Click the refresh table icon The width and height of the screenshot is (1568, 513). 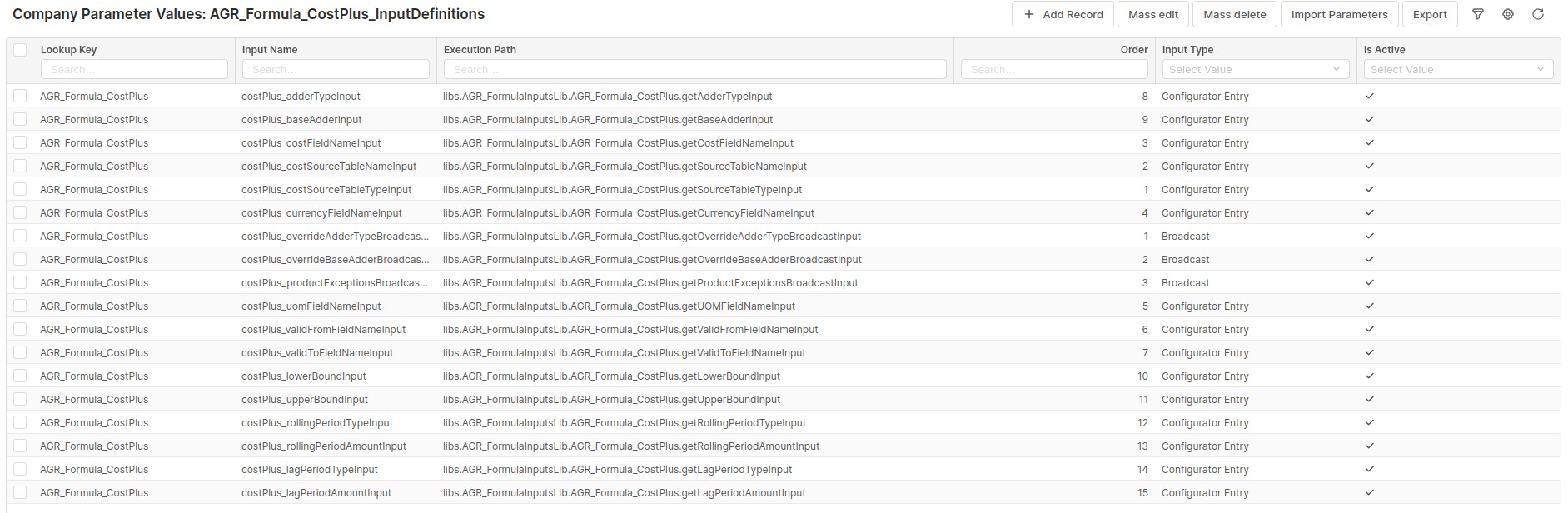click(x=1538, y=14)
